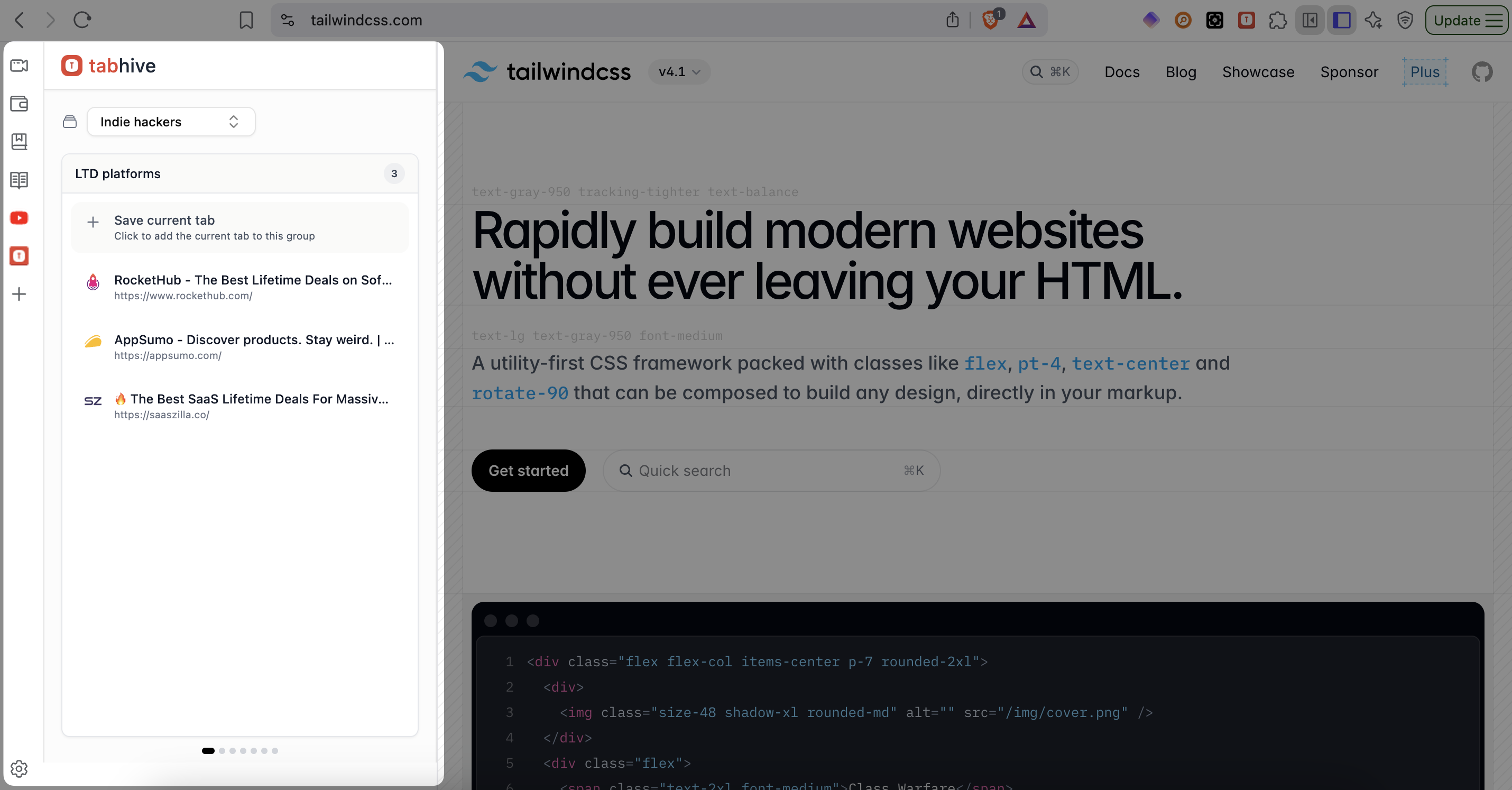Click the LTD platforms count badge 3

(394, 174)
